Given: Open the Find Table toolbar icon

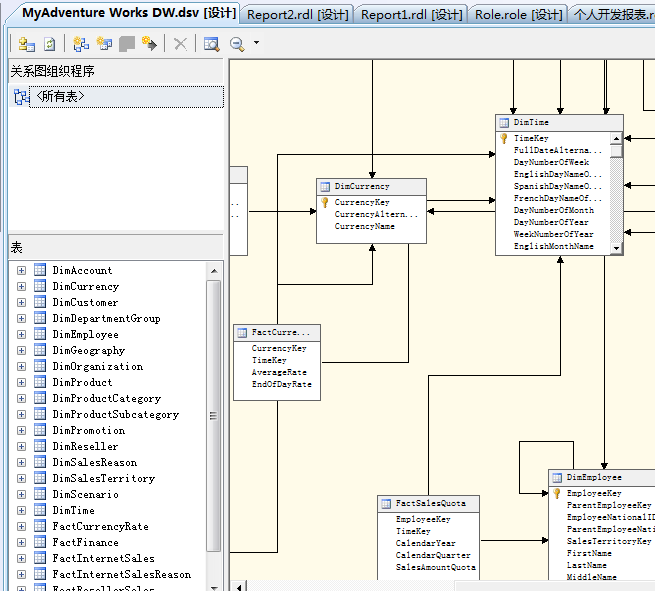Looking at the screenshot, I should point(211,43).
